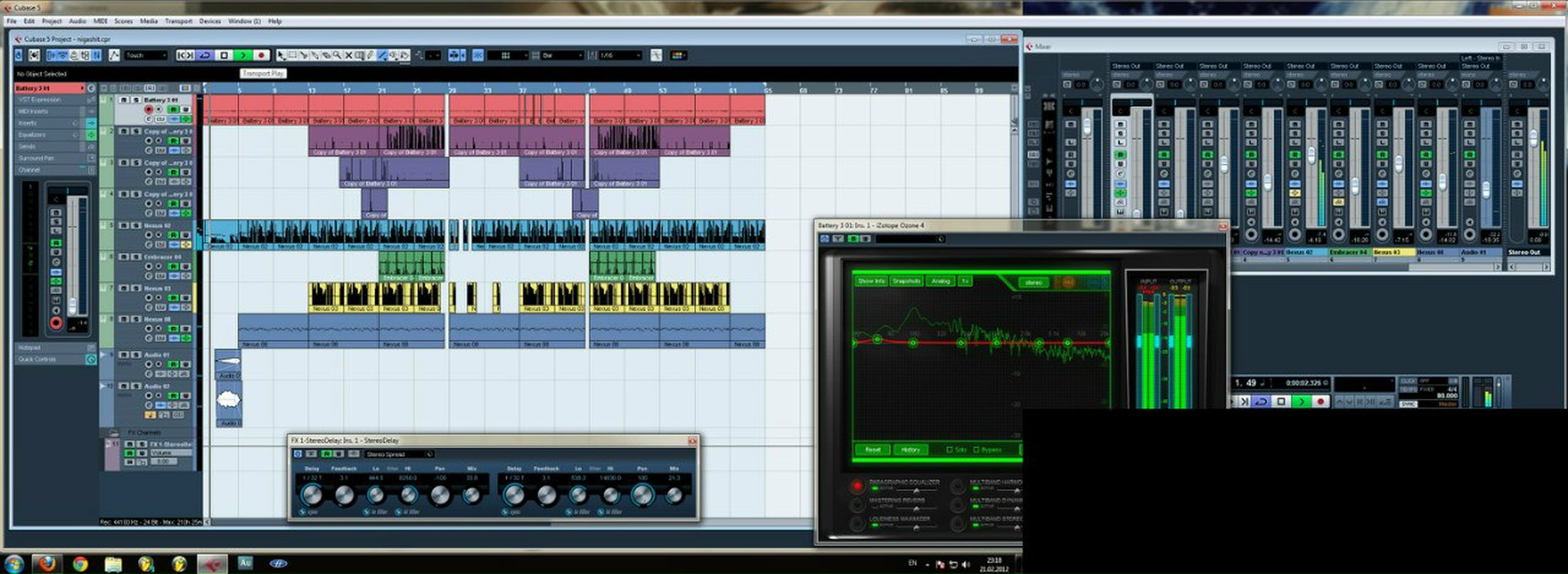The height and width of the screenshot is (574, 1568).
Task: Choose the Mute X tool in toolbar
Action: point(348,56)
